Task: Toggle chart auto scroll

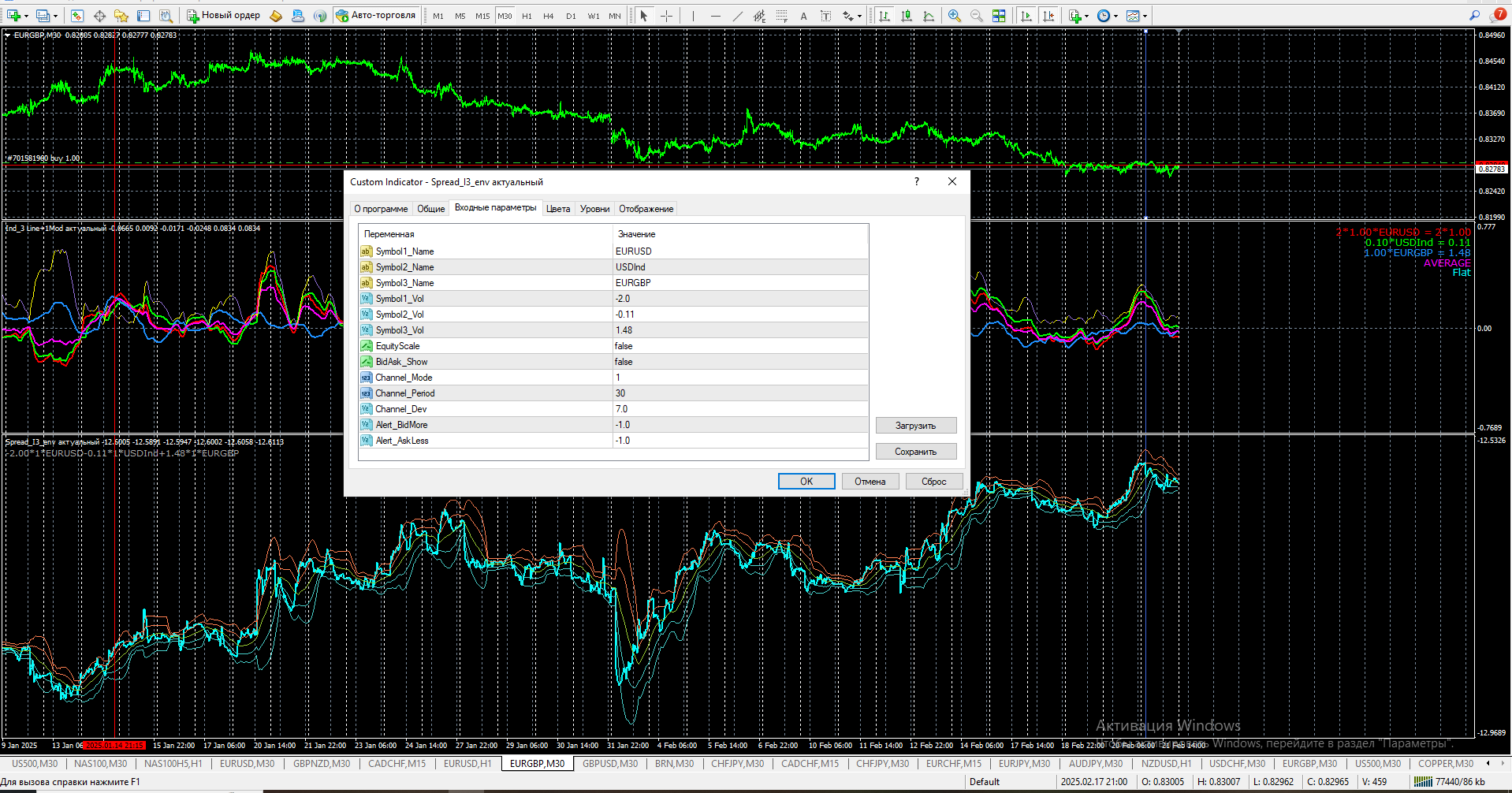Action: (1026, 16)
